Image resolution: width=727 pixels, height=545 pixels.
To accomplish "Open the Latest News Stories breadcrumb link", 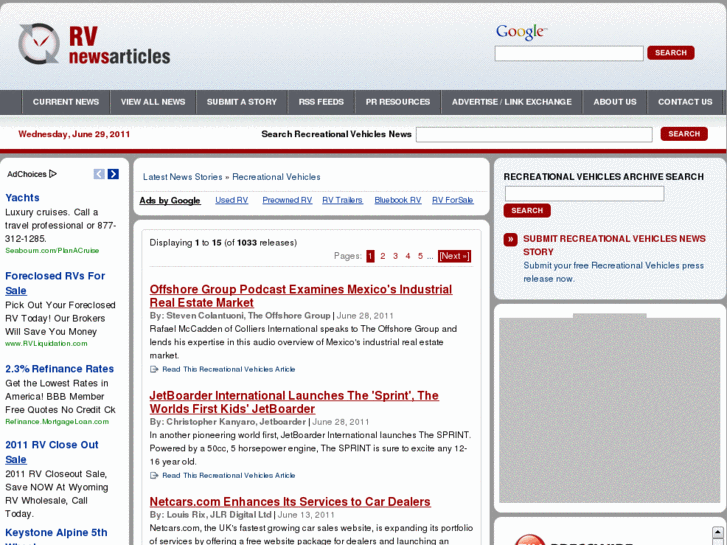I will (183, 177).
